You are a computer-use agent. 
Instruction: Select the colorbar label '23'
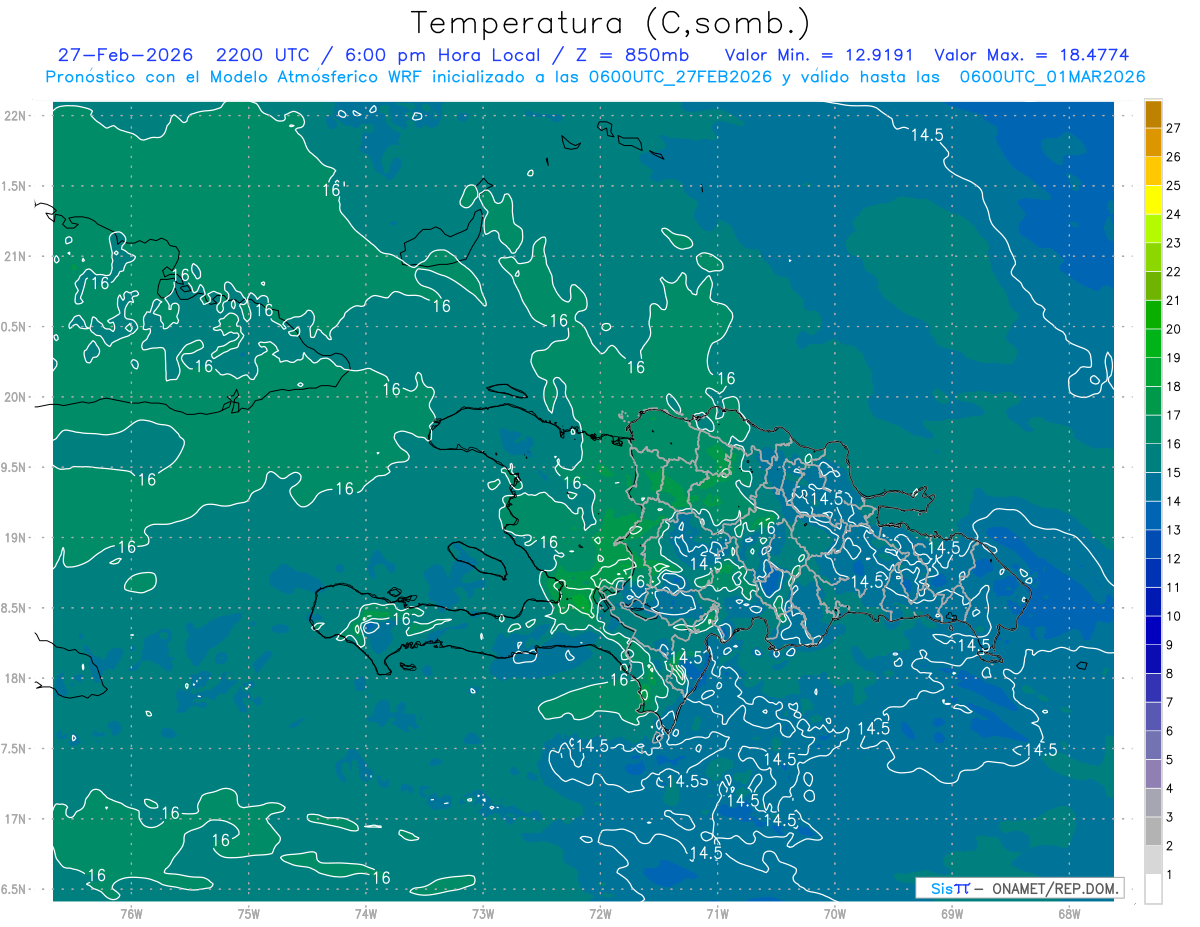(1174, 243)
